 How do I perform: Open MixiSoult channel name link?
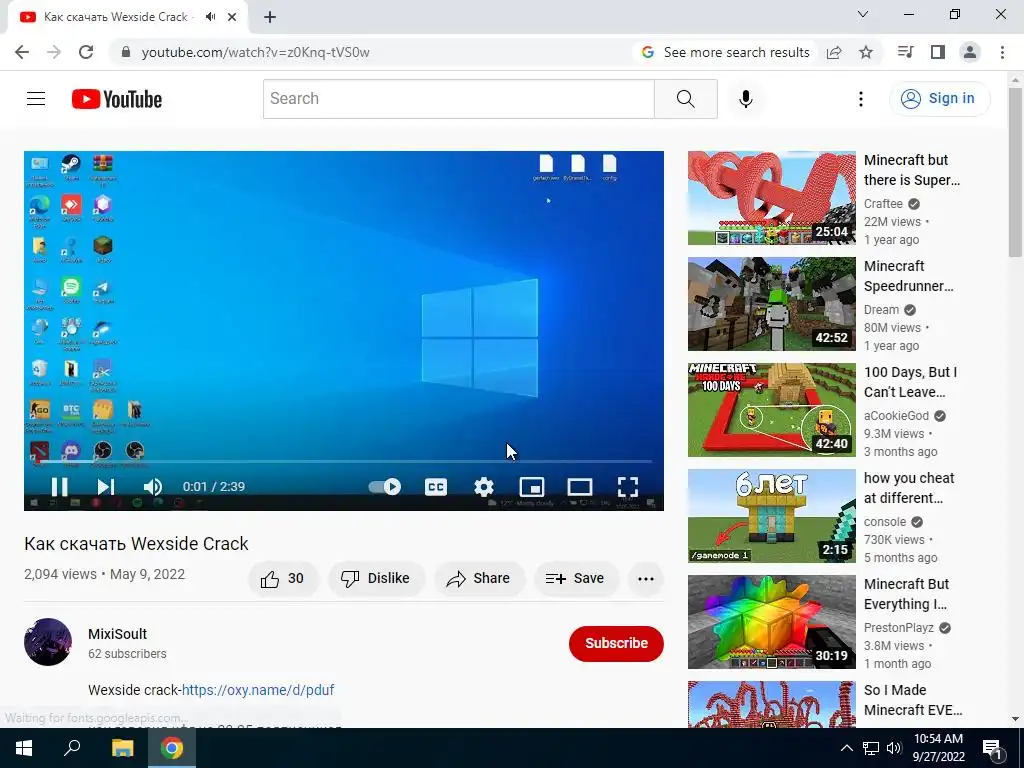pos(118,634)
